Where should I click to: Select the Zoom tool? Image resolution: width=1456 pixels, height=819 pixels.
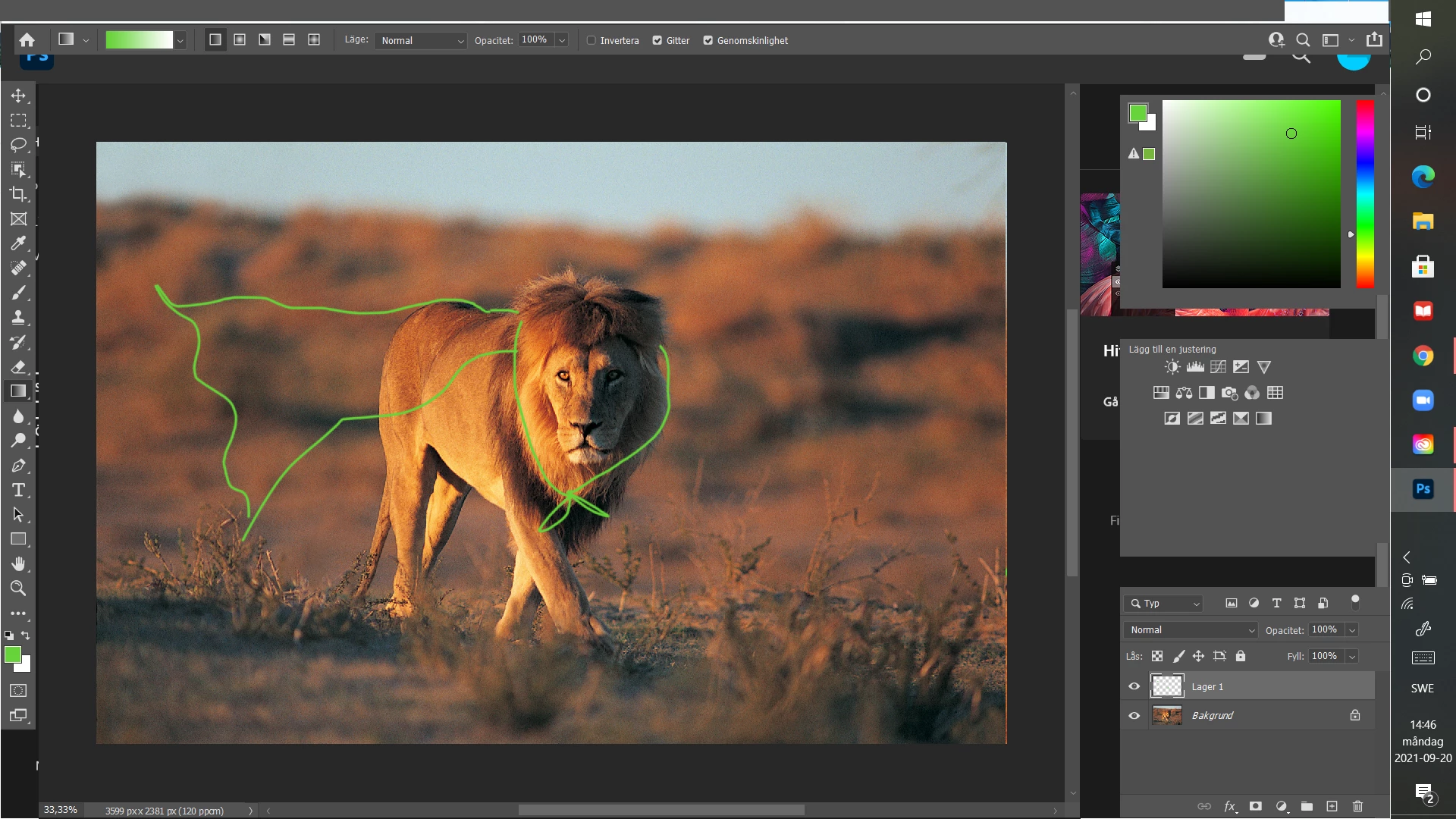(x=18, y=588)
